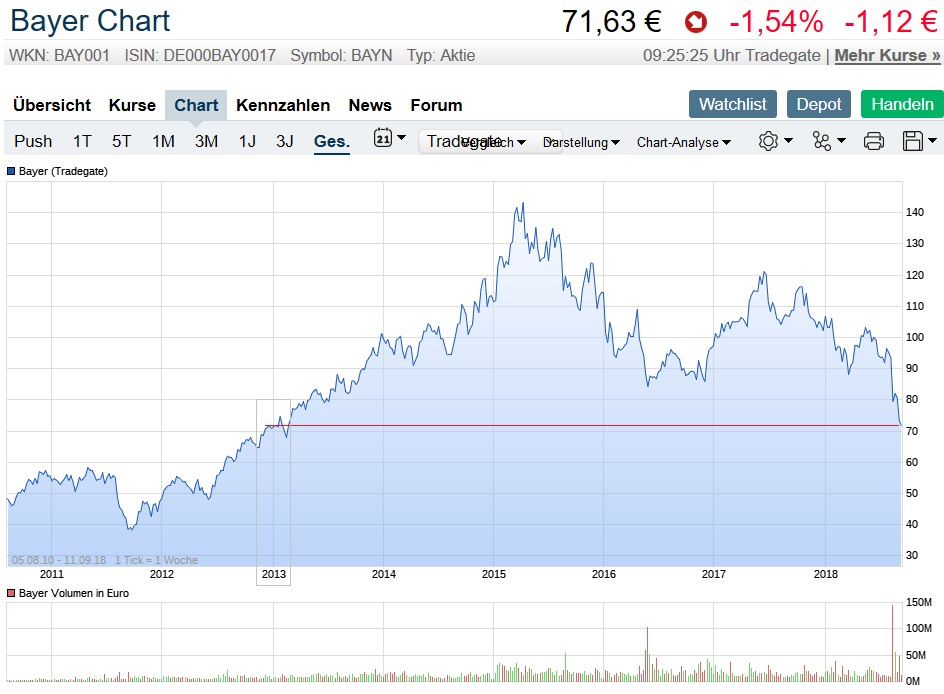Click the share chart icon
Viewport: 944px width, 694px height.
828,142
